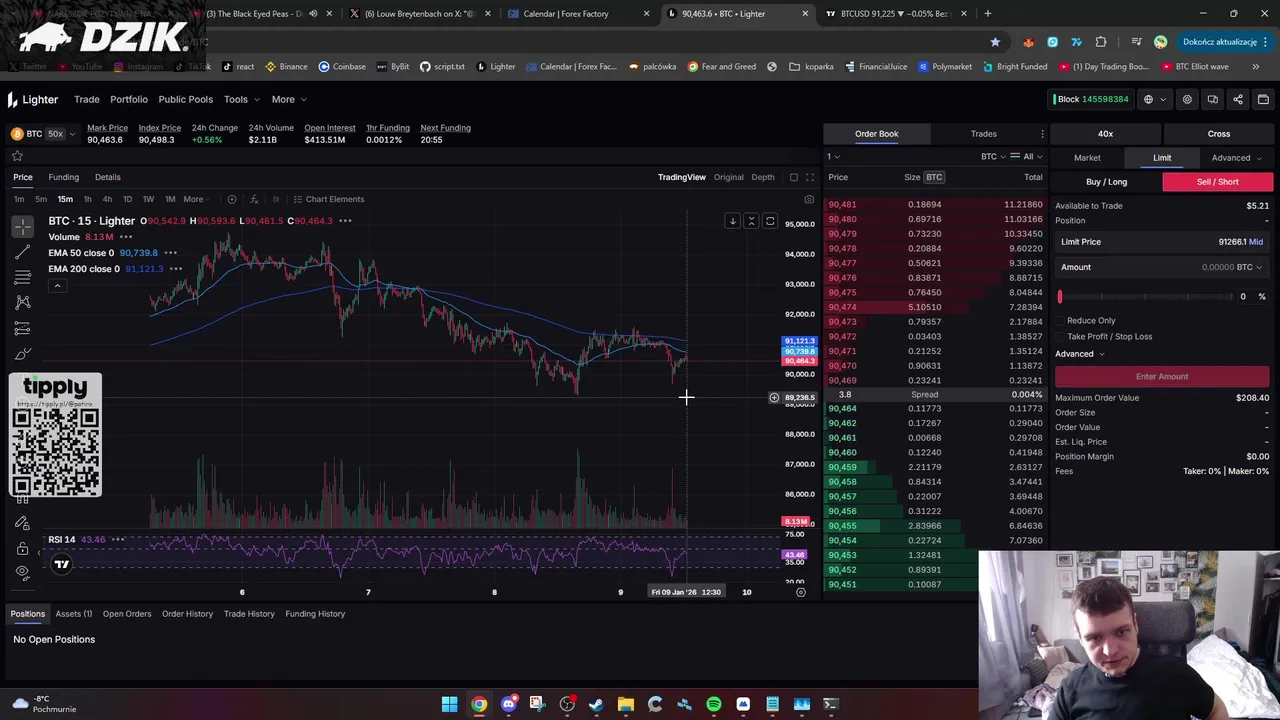Open the More timeframes dropdown
Screen dimensions: 1280x720
click(x=195, y=199)
